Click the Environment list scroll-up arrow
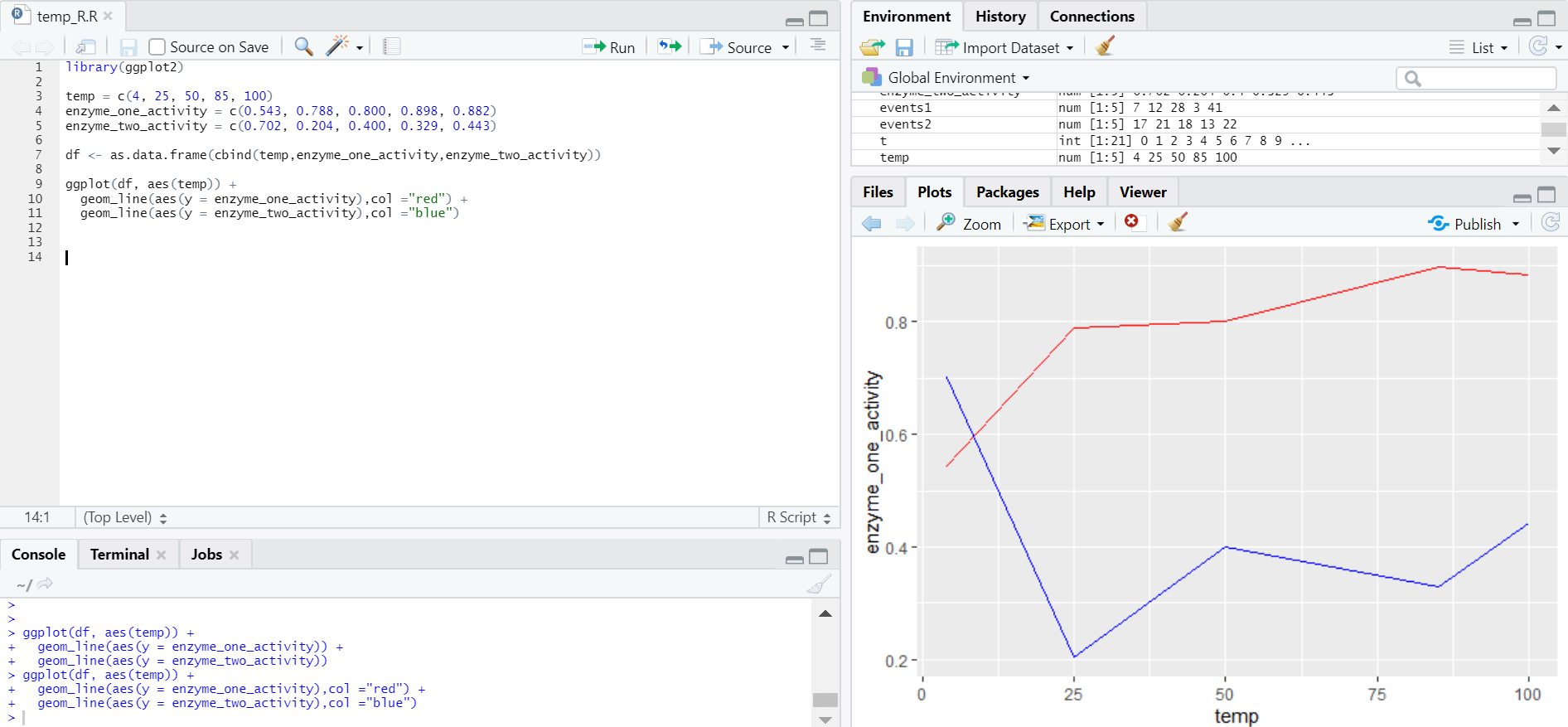This screenshot has height=727, width=1568. click(x=1553, y=109)
